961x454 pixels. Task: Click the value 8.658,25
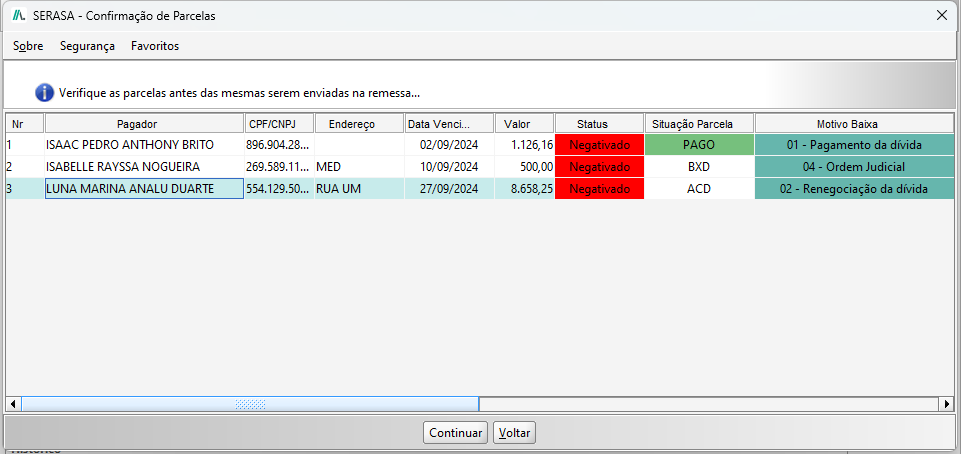point(525,189)
